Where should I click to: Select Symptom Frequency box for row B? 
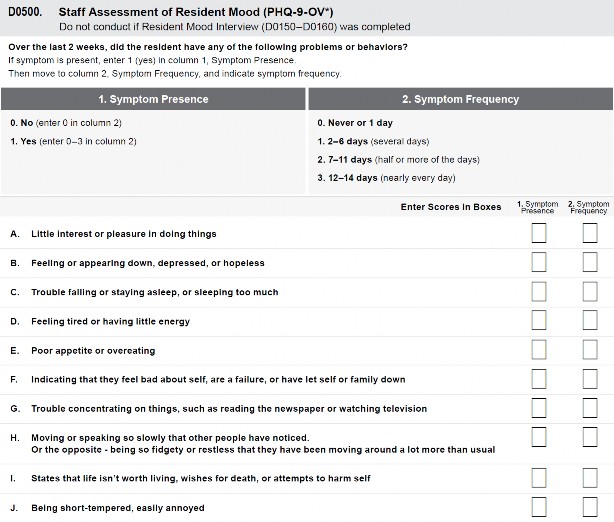[590, 262]
